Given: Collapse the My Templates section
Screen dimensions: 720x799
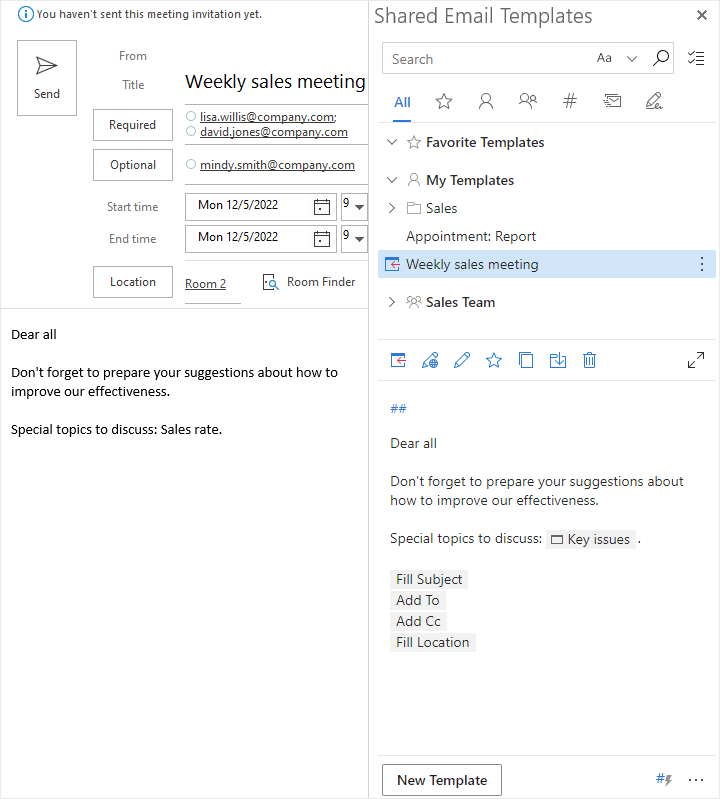Looking at the screenshot, I should click(x=392, y=180).
